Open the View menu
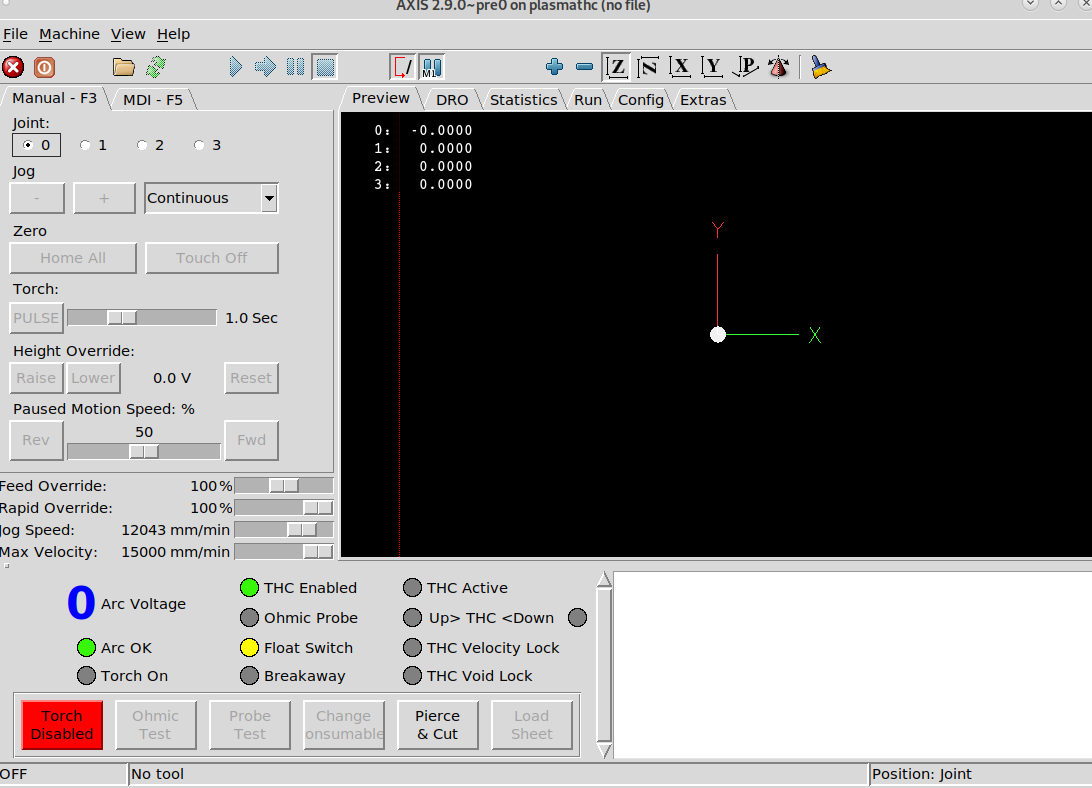This screenshot has width=1092, height=788. [128, 34]
